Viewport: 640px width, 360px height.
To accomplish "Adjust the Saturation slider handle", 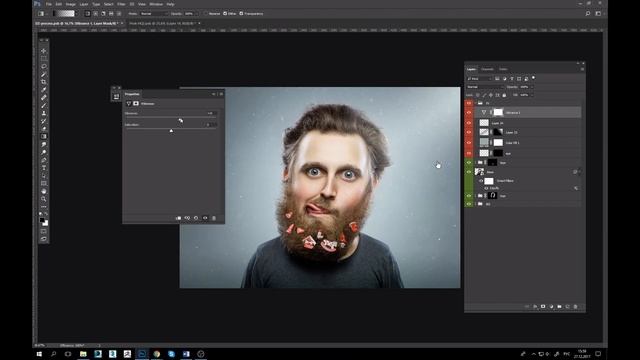I will point(171,131).
